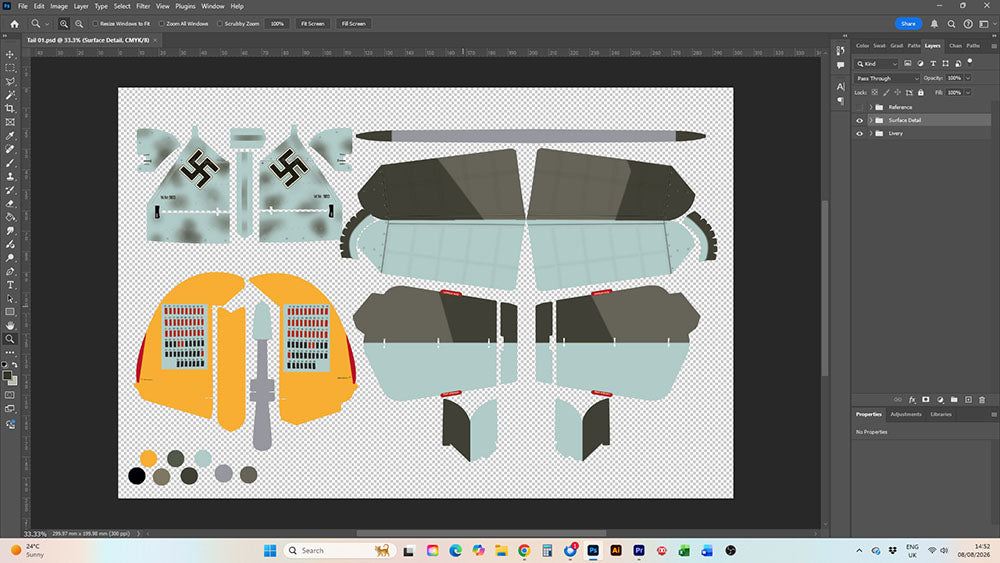Toggle Quick Mask mode

coord(10,395)
